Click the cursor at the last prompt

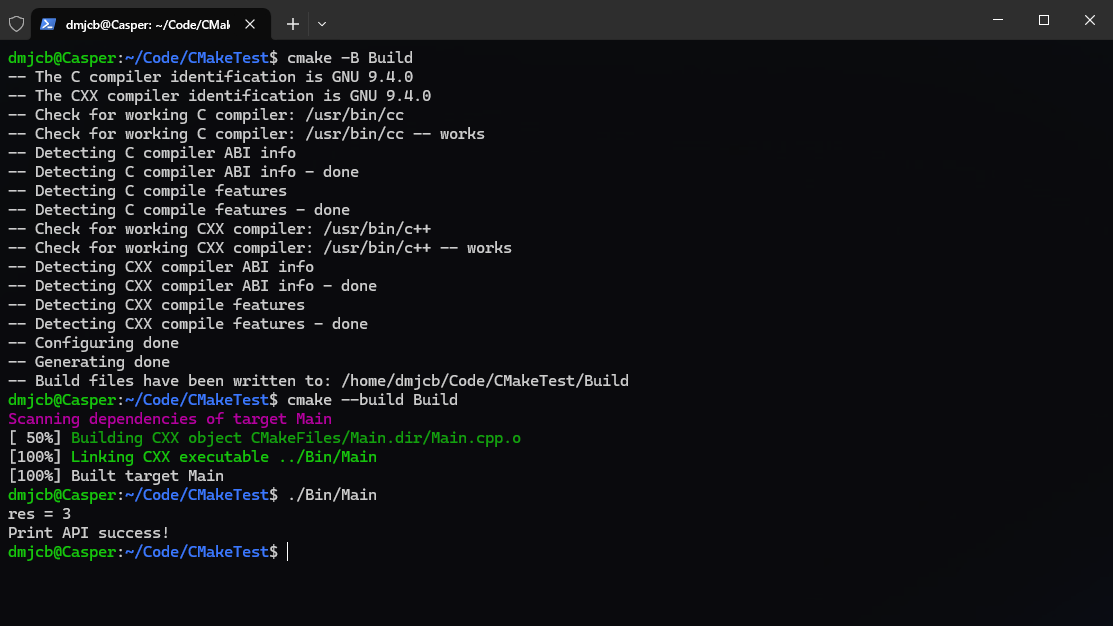[x=287, y=552]
